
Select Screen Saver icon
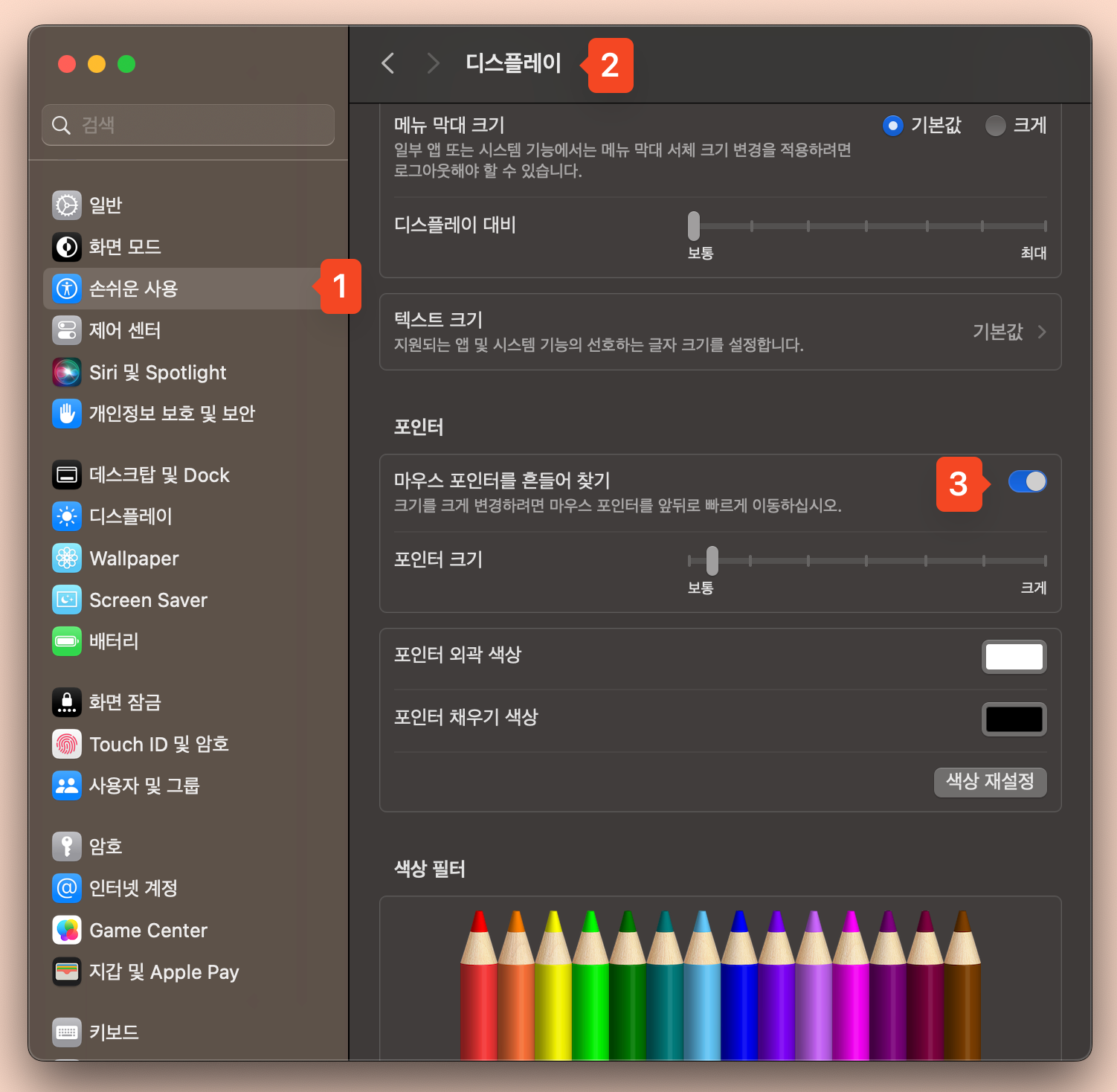pos(67,600)
